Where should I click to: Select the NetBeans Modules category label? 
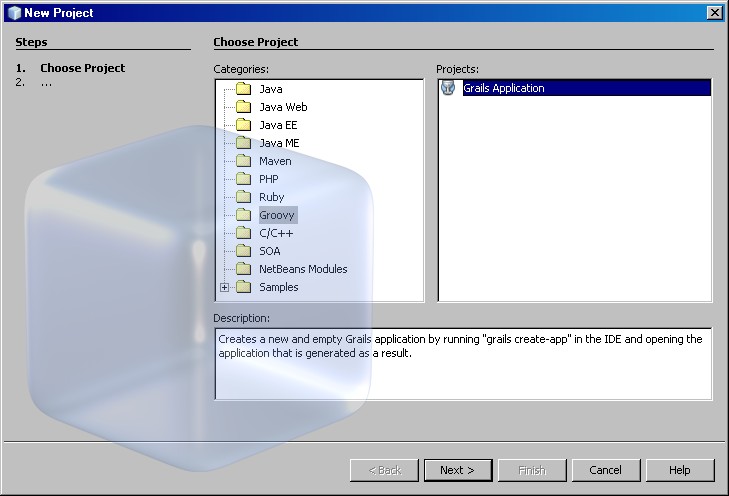tap(303, 269)
